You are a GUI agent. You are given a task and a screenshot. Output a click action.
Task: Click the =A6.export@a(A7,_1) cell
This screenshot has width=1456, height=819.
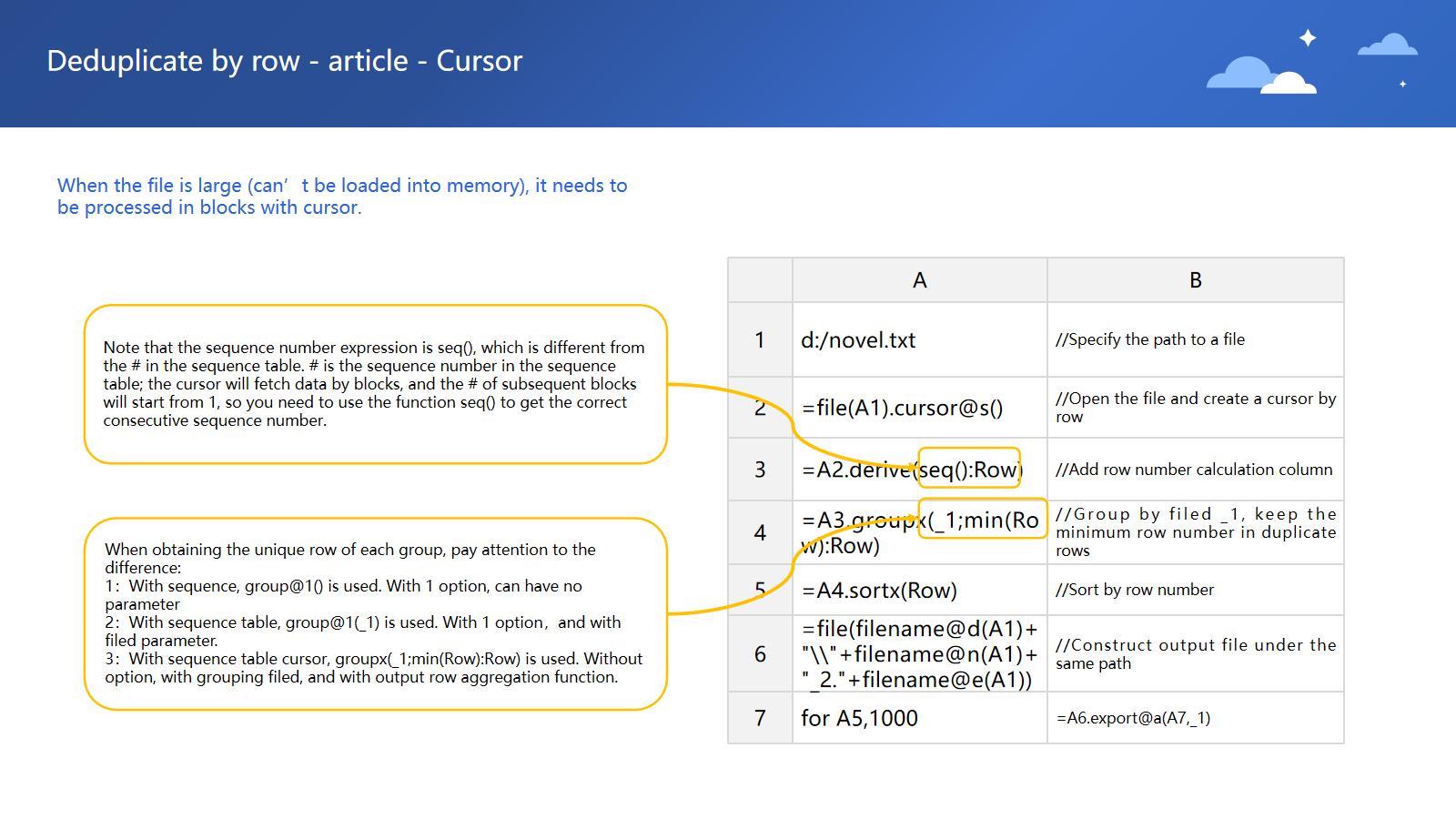(1133, 718)
